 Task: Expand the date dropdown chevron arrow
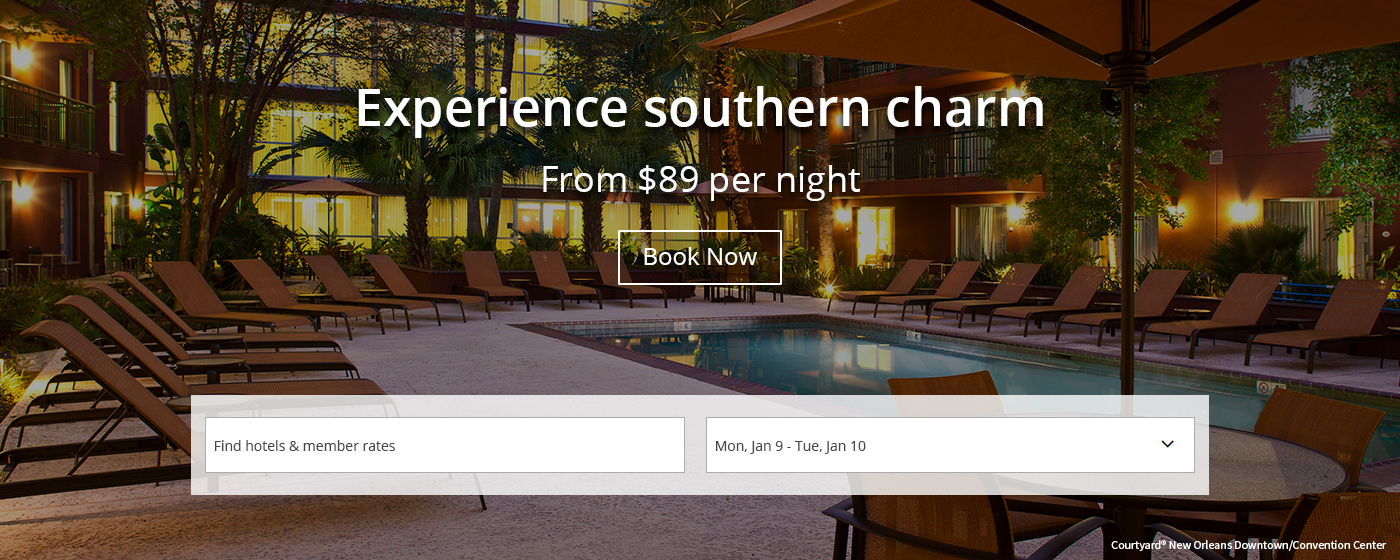[x=1167, y=444]
